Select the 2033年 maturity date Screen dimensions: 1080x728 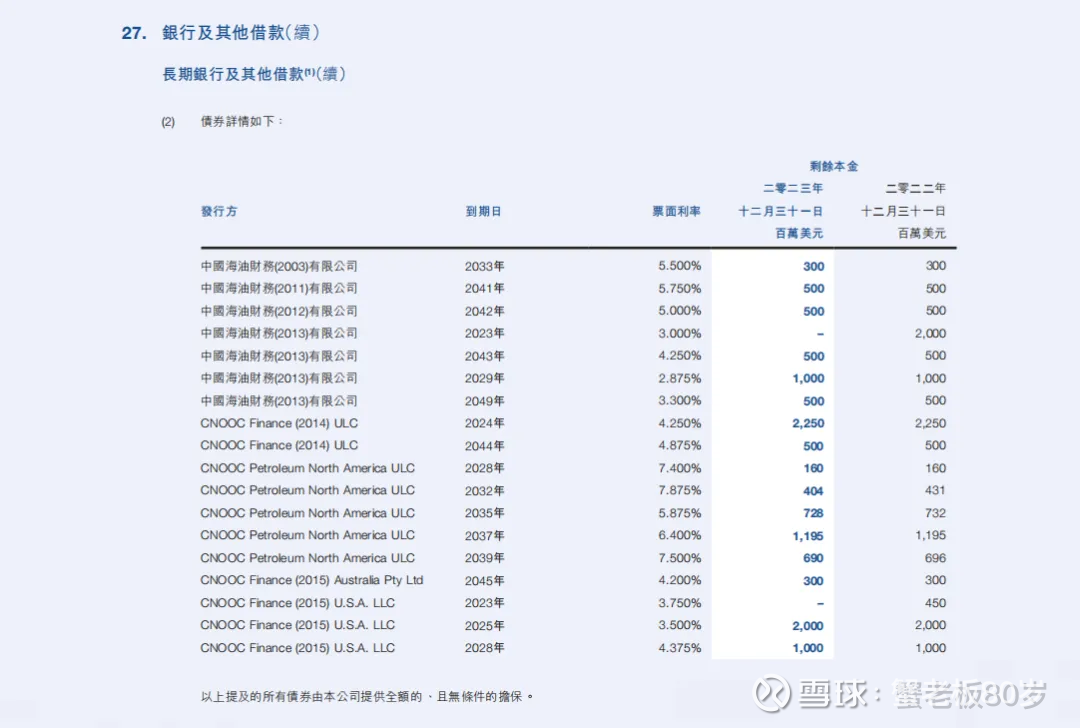[484, 266]
